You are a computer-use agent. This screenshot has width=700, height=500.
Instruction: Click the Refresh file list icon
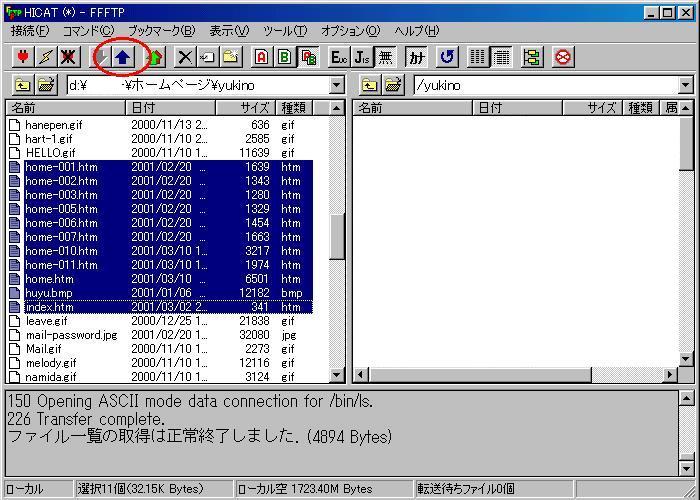(447, 57)
